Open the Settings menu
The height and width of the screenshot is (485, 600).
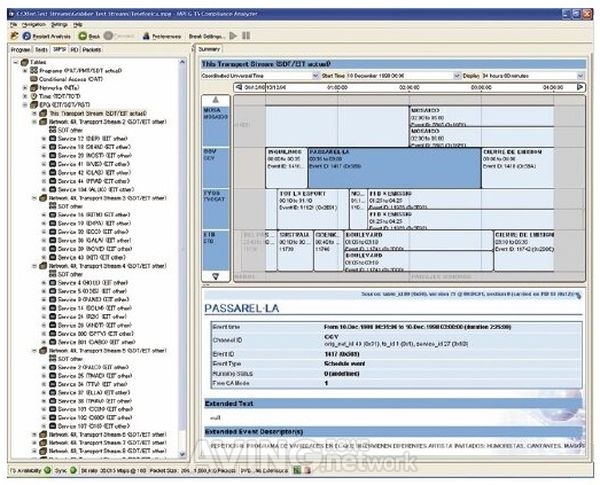point(59,24)
